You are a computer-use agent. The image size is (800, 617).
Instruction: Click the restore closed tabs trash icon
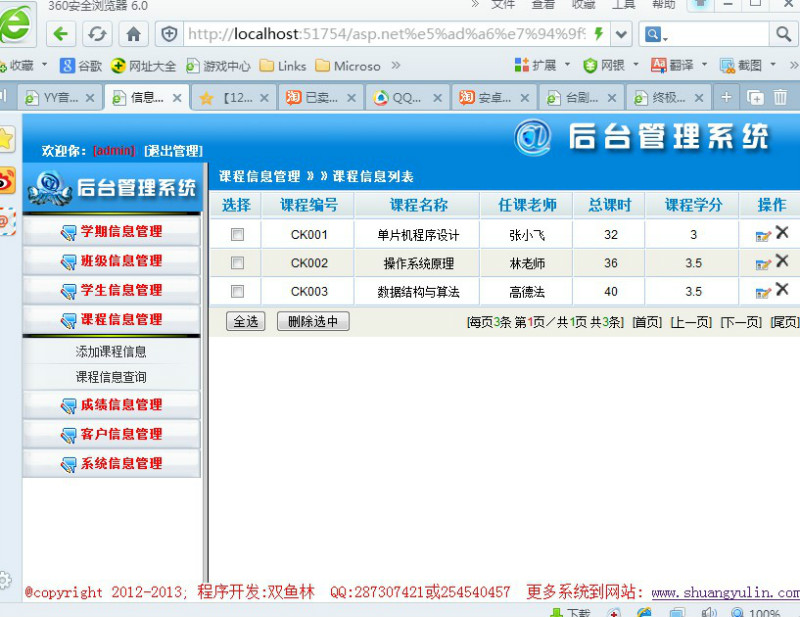tap(780, 97)
